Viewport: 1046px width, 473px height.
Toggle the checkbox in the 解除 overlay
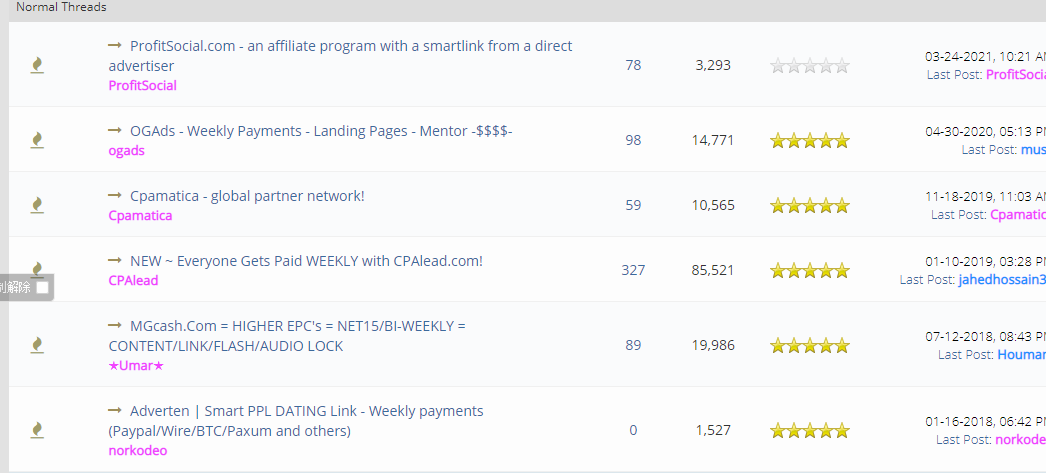(43, 288)
